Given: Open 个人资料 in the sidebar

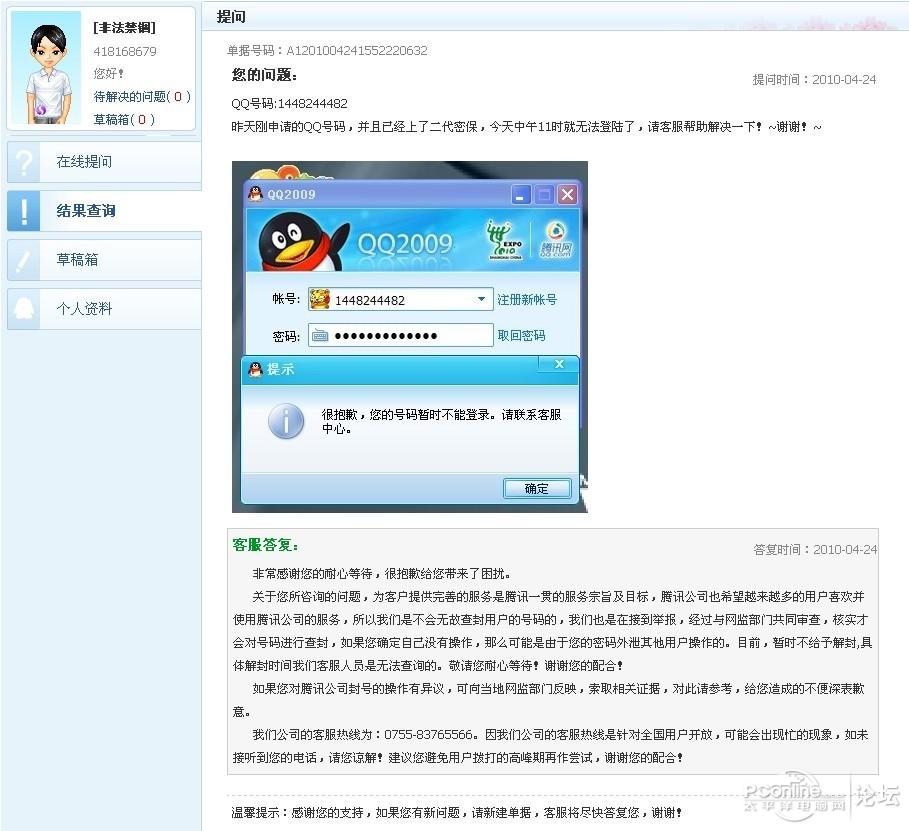Looking at the screenshot, I should coord(104,309).
